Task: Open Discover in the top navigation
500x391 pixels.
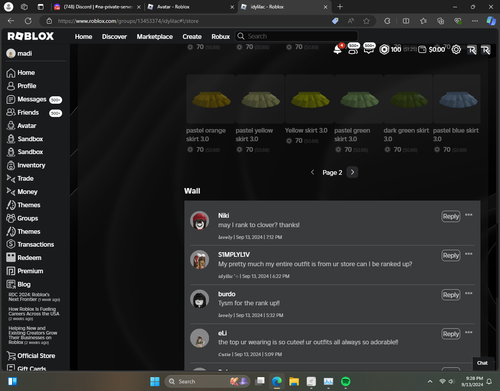Action: click(114, 37)
